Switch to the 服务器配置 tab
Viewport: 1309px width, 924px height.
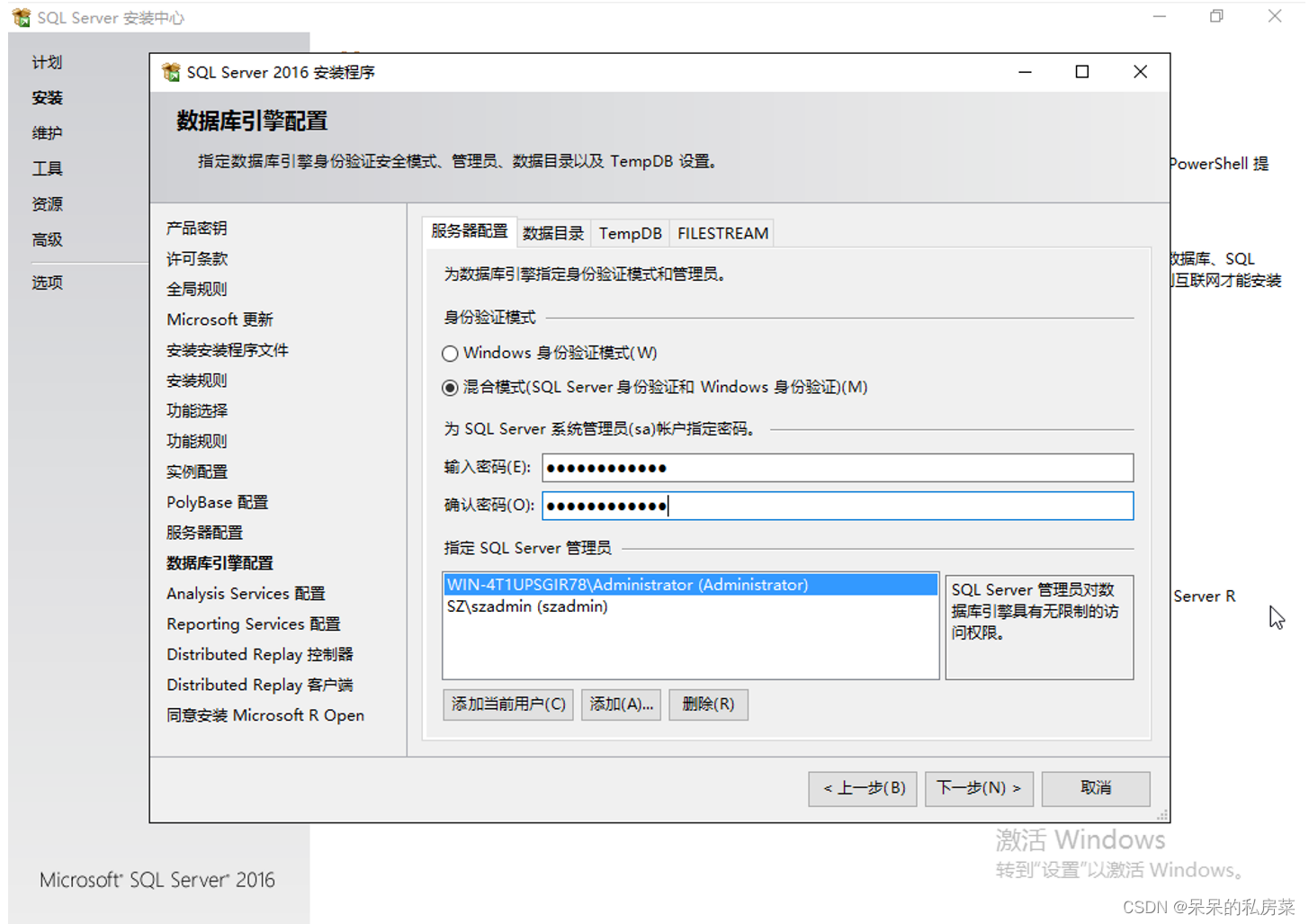click(469, 231)
